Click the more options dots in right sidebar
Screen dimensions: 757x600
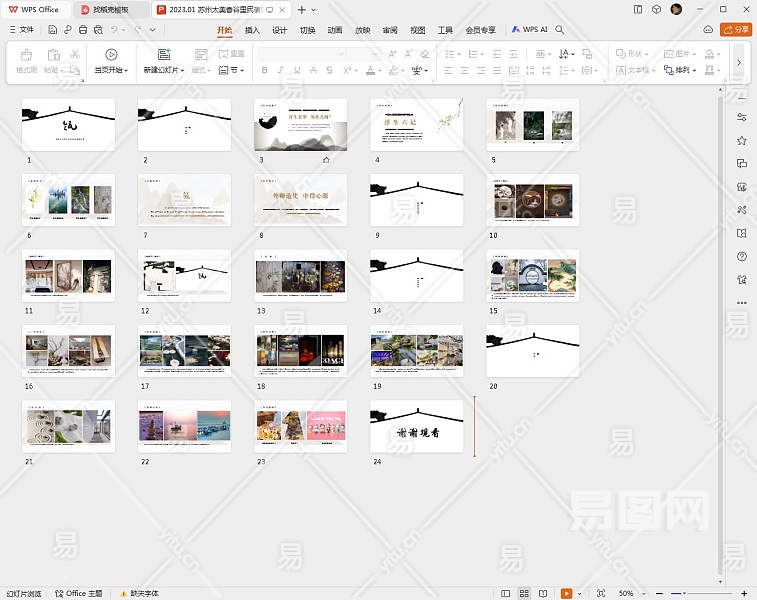(741, 302)
